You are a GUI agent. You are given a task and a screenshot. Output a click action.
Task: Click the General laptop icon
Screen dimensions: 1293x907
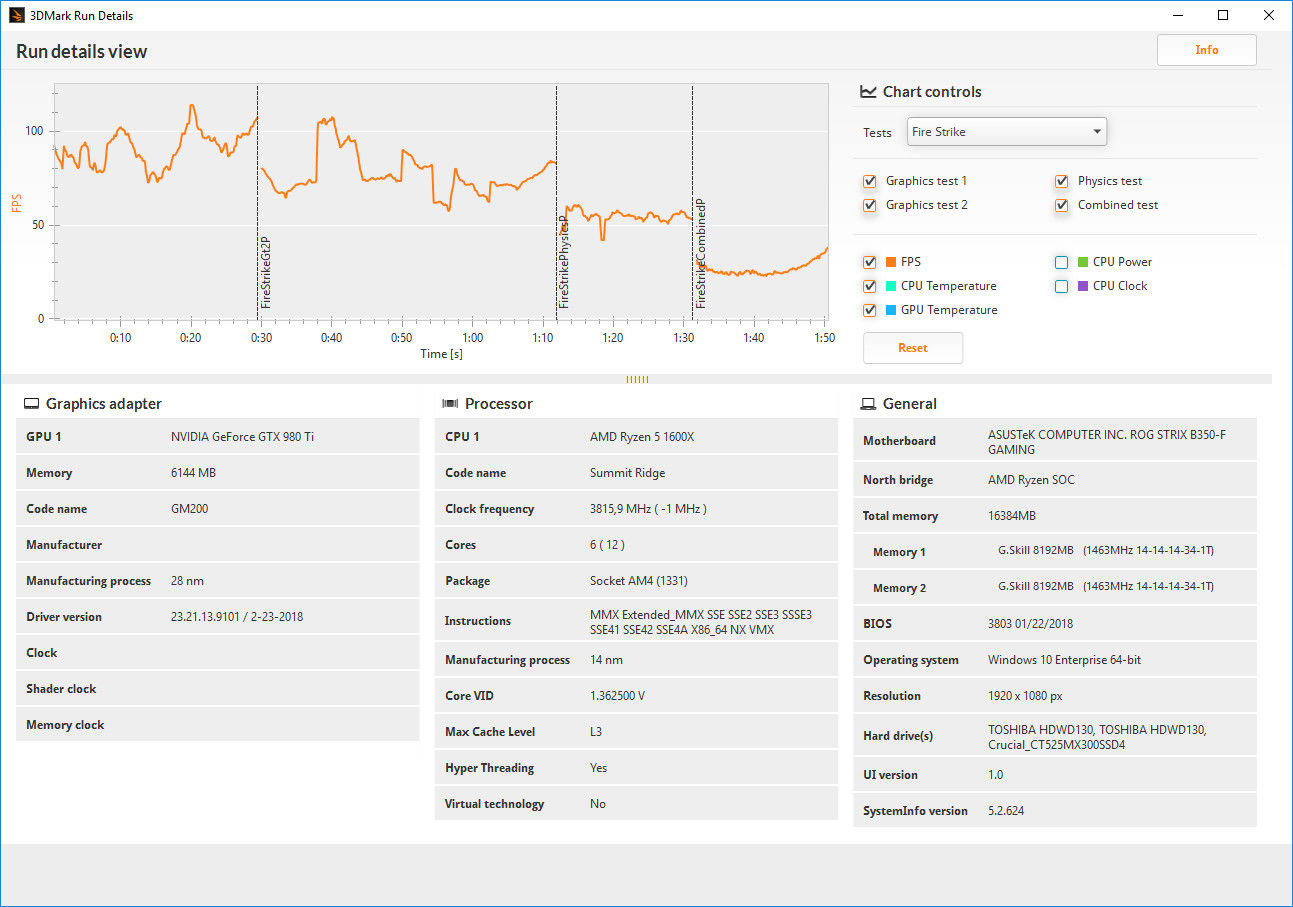tap(868, 404)
